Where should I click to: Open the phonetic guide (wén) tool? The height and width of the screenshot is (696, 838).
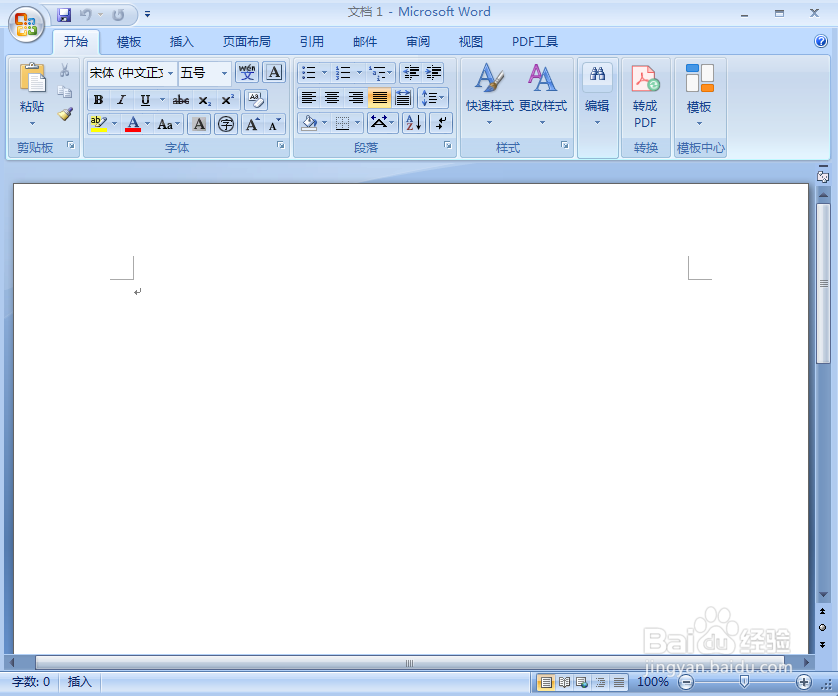(247, 72)
